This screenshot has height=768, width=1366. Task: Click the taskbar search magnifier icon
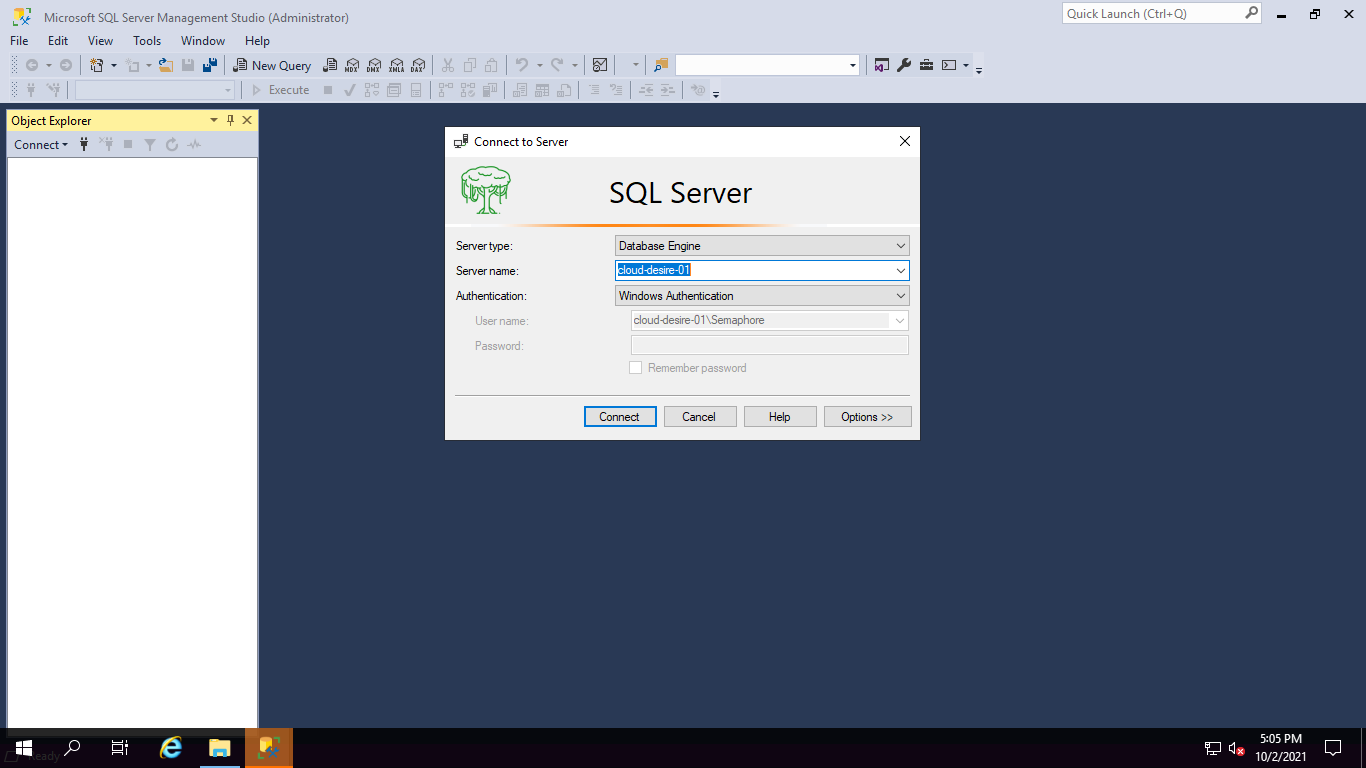(72, 748)
